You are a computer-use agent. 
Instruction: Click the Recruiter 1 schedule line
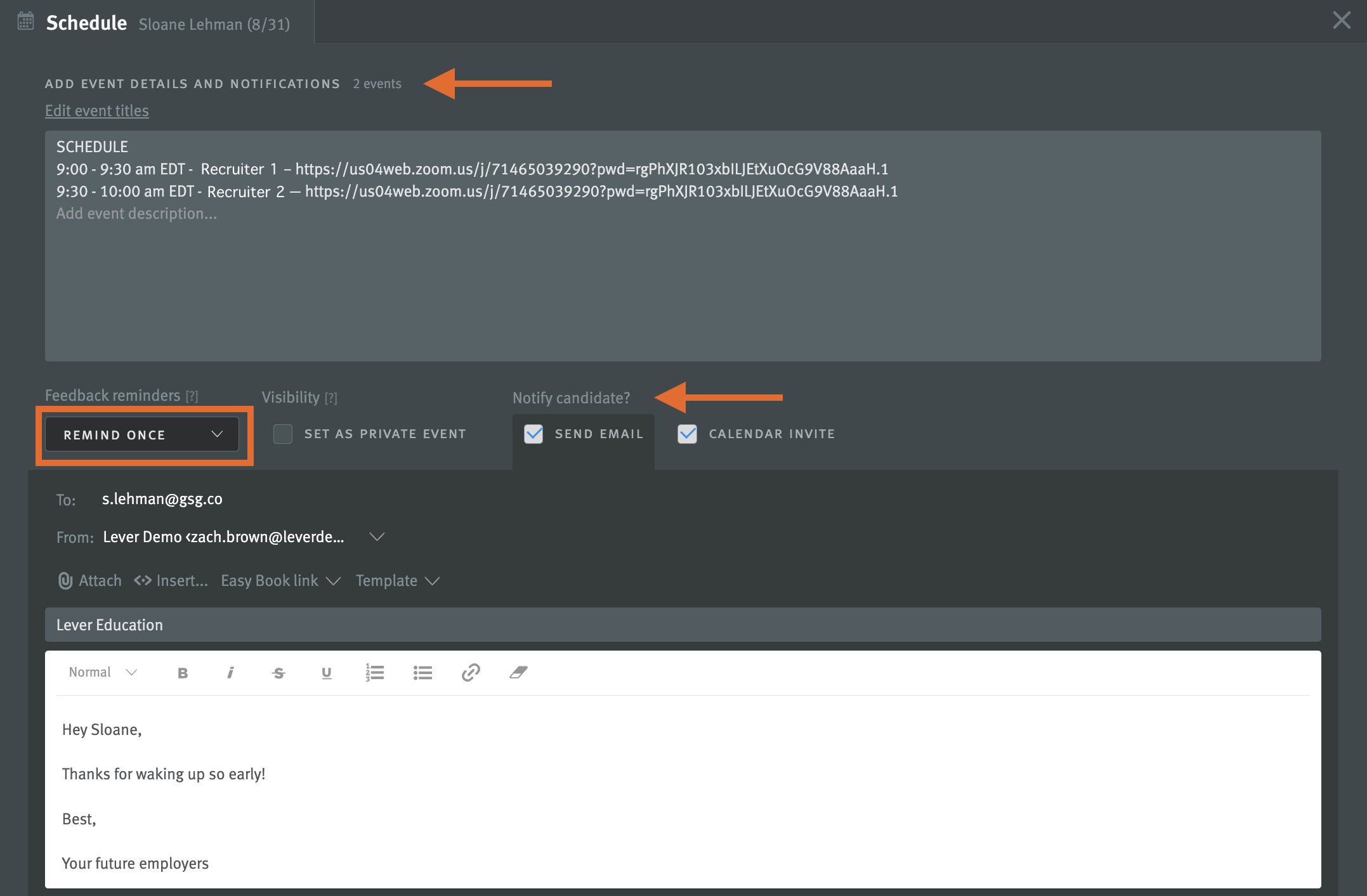473,169
